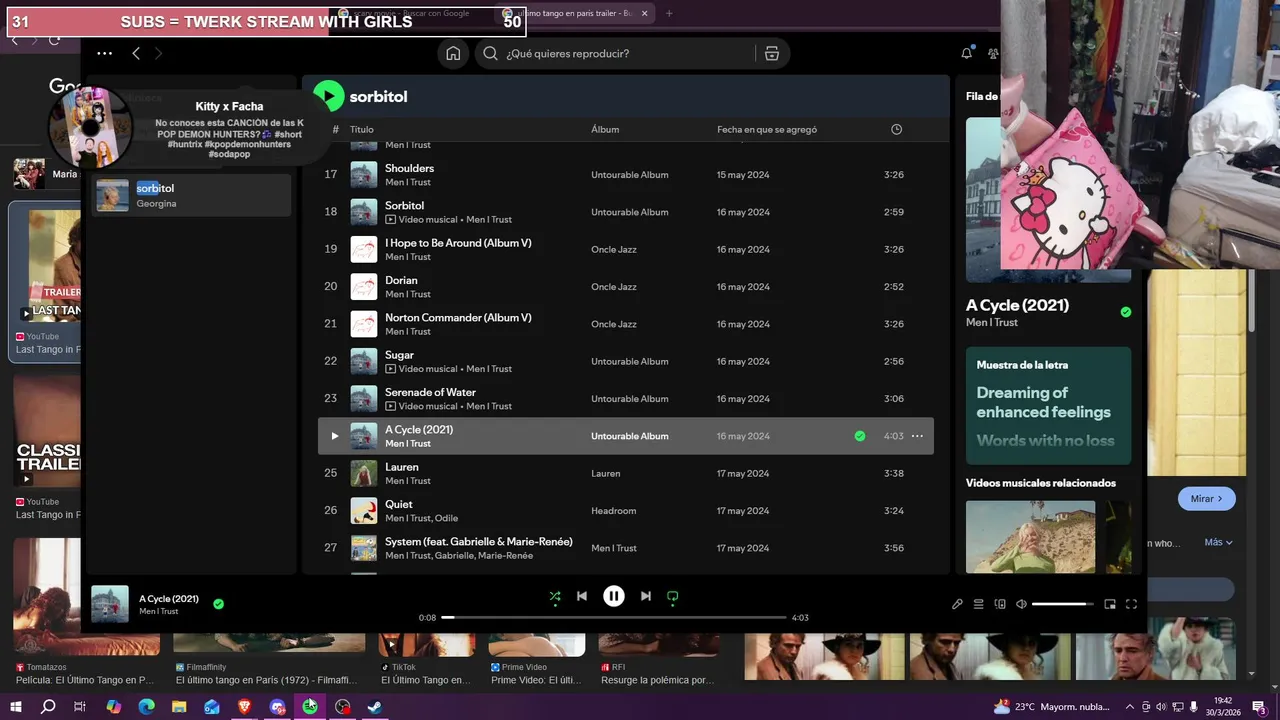Viewport: 1280px width, 720px height.
Task: Pause the current song
Action: (614, 596)
